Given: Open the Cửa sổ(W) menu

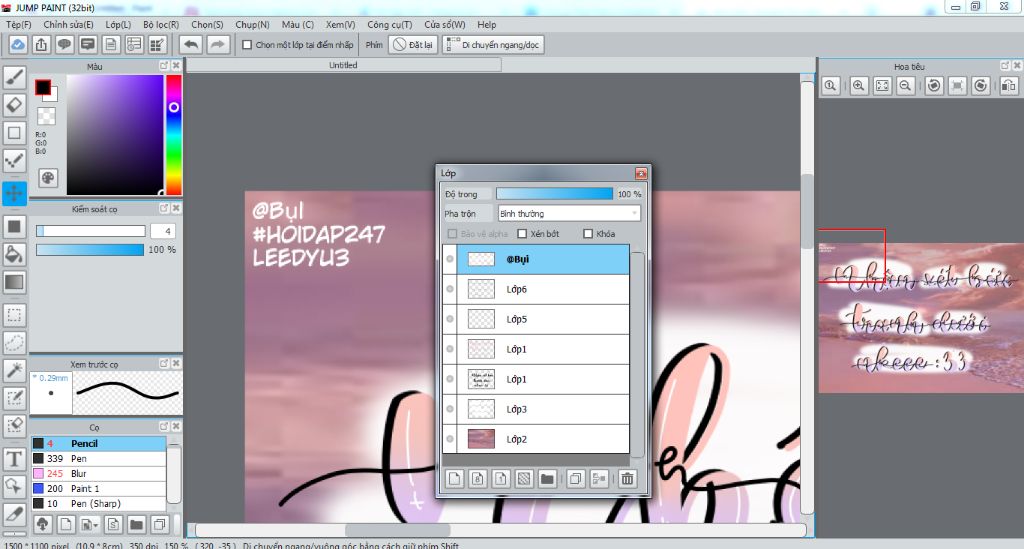Looking at the screenshot, I should click(445, 25).
